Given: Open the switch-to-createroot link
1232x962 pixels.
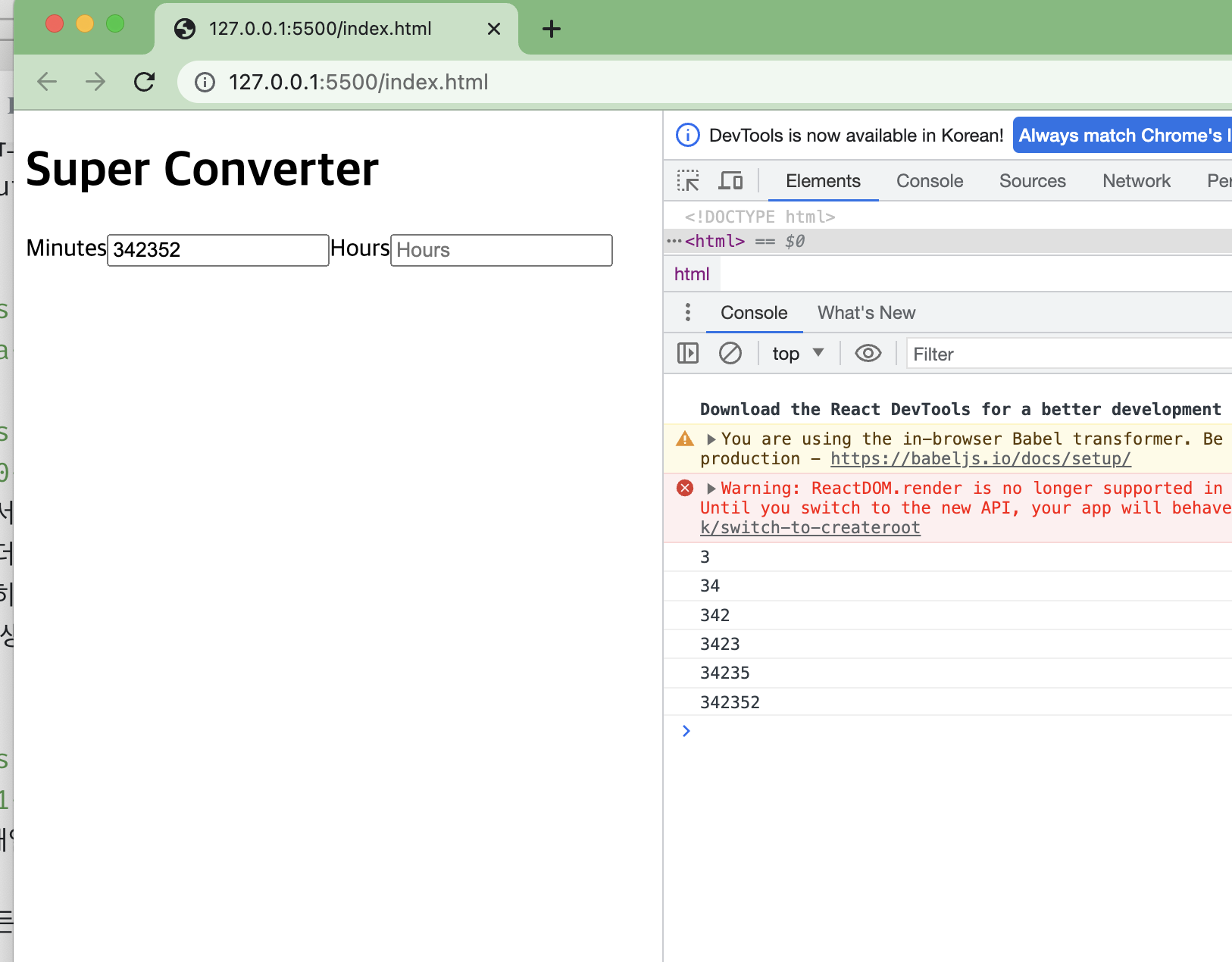Looking at the screenshot, I should pyautogui.click(x=810, y=528).
